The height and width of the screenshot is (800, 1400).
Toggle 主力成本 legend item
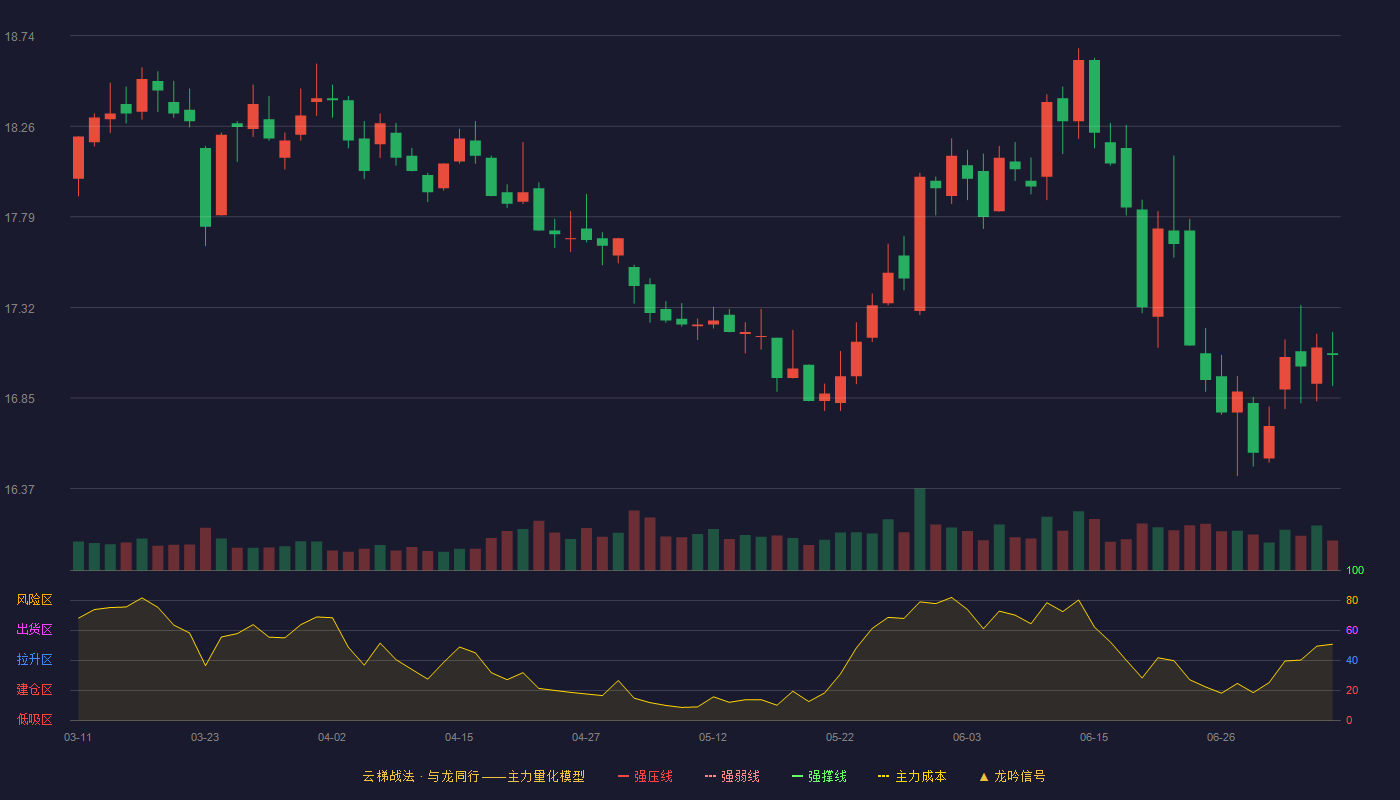912,776
